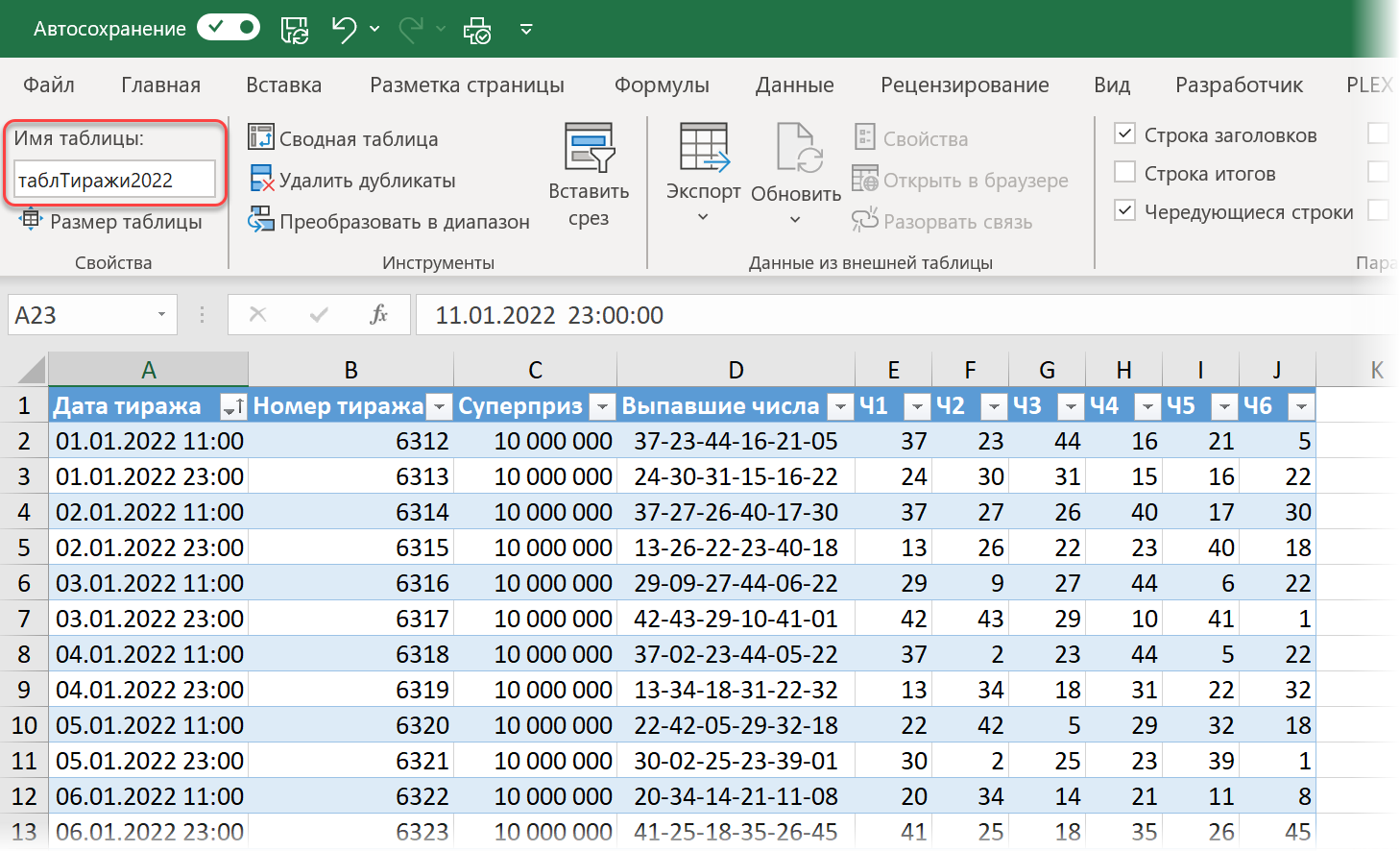
Task: Open filter dropdown for Ч1 column
Action: coord(917,407)
